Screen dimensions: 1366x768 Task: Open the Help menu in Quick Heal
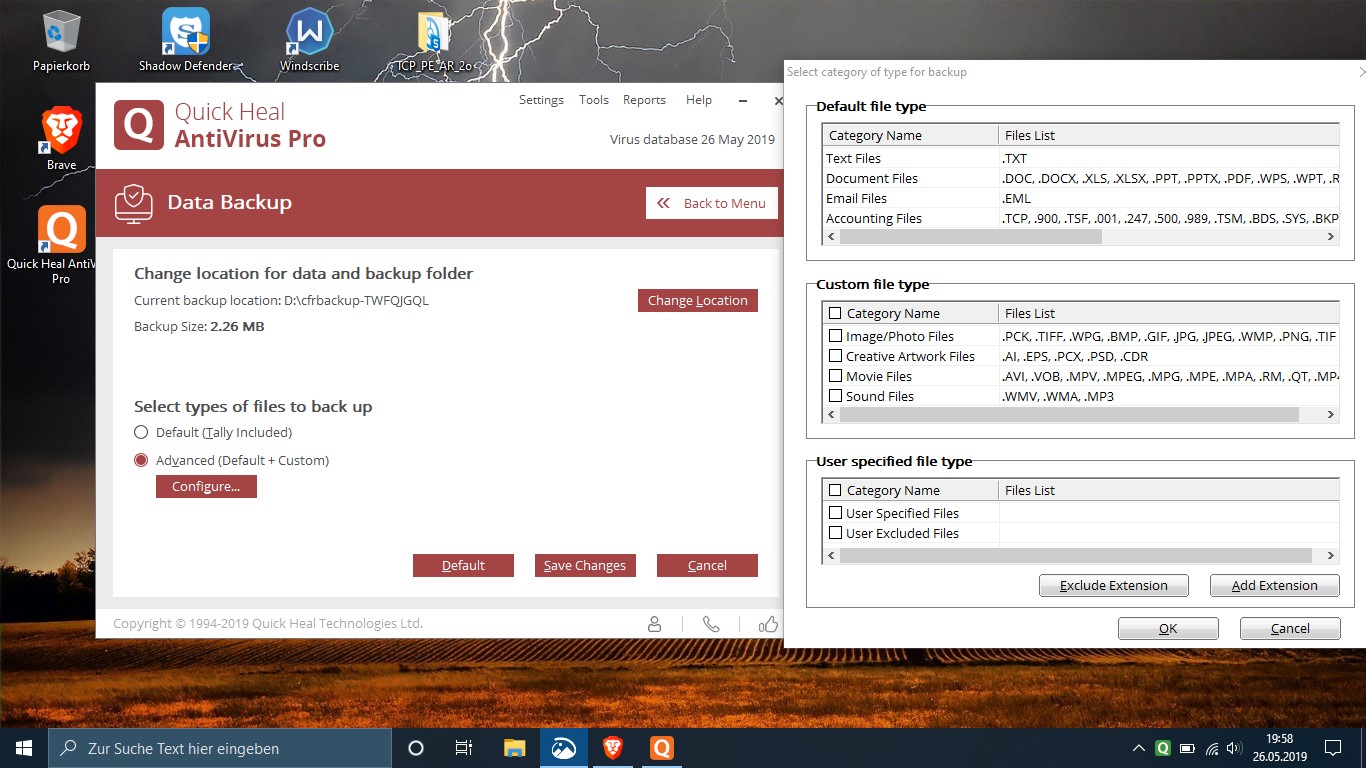click(x=699, y=100)
